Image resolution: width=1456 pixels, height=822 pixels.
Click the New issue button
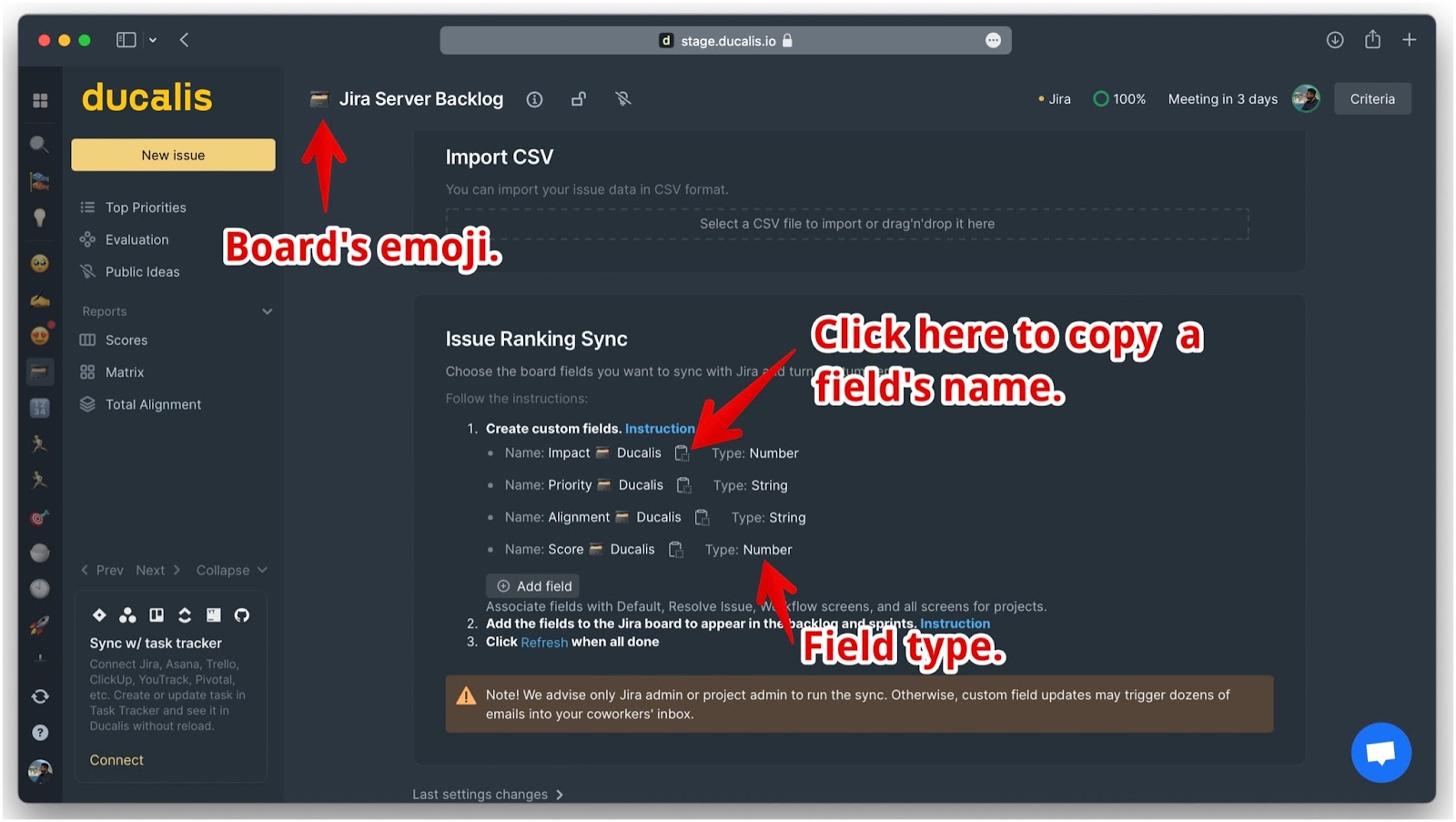pyautogui.click(x=173, y=155)
